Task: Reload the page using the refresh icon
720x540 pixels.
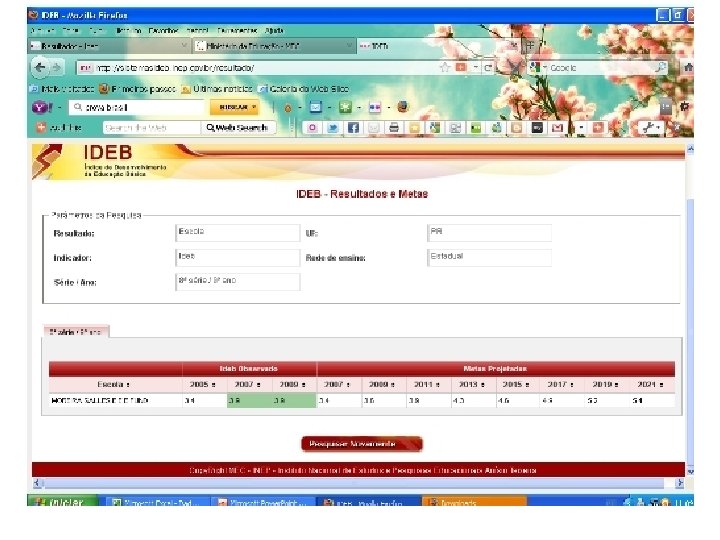Action: point(488,68)
